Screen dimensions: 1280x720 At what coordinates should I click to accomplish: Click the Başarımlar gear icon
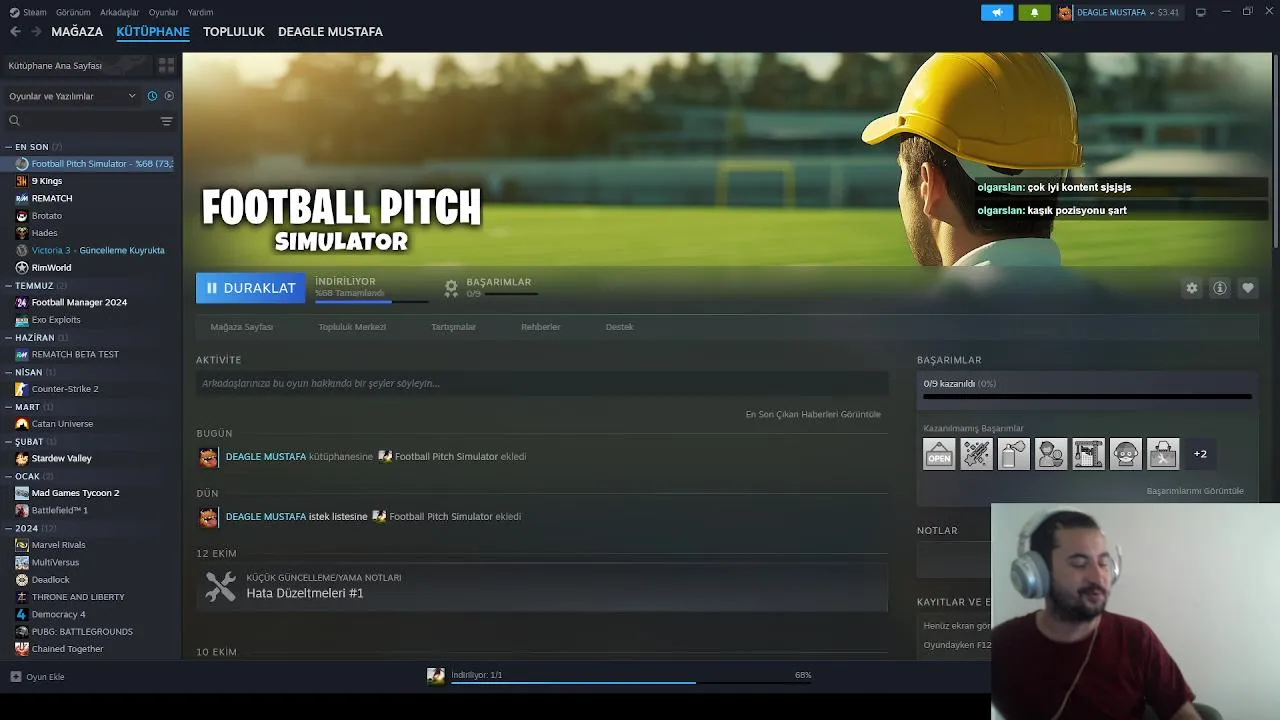451,288
